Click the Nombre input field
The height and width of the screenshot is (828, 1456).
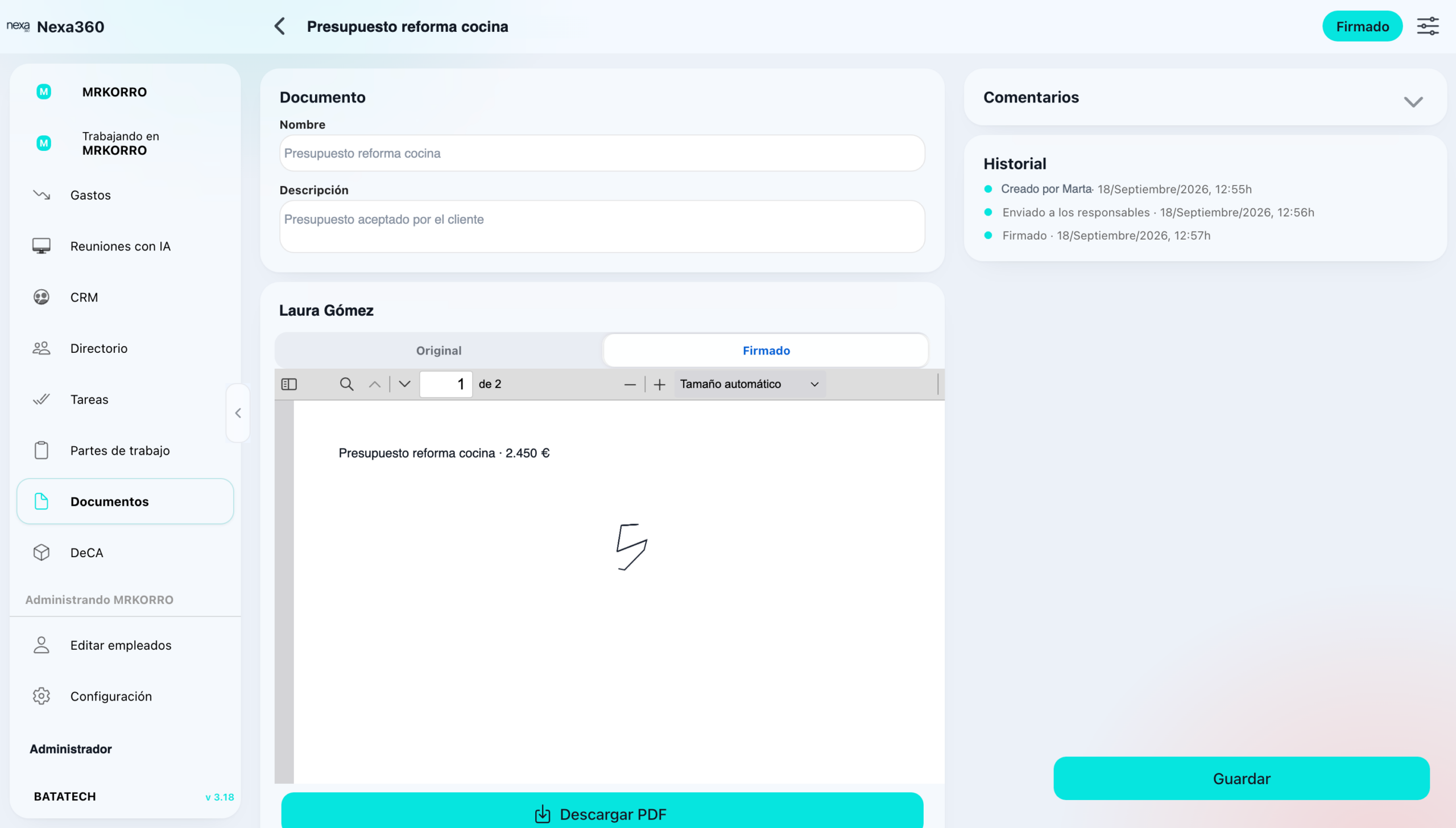pyautogui.click(x=602, y=153)
